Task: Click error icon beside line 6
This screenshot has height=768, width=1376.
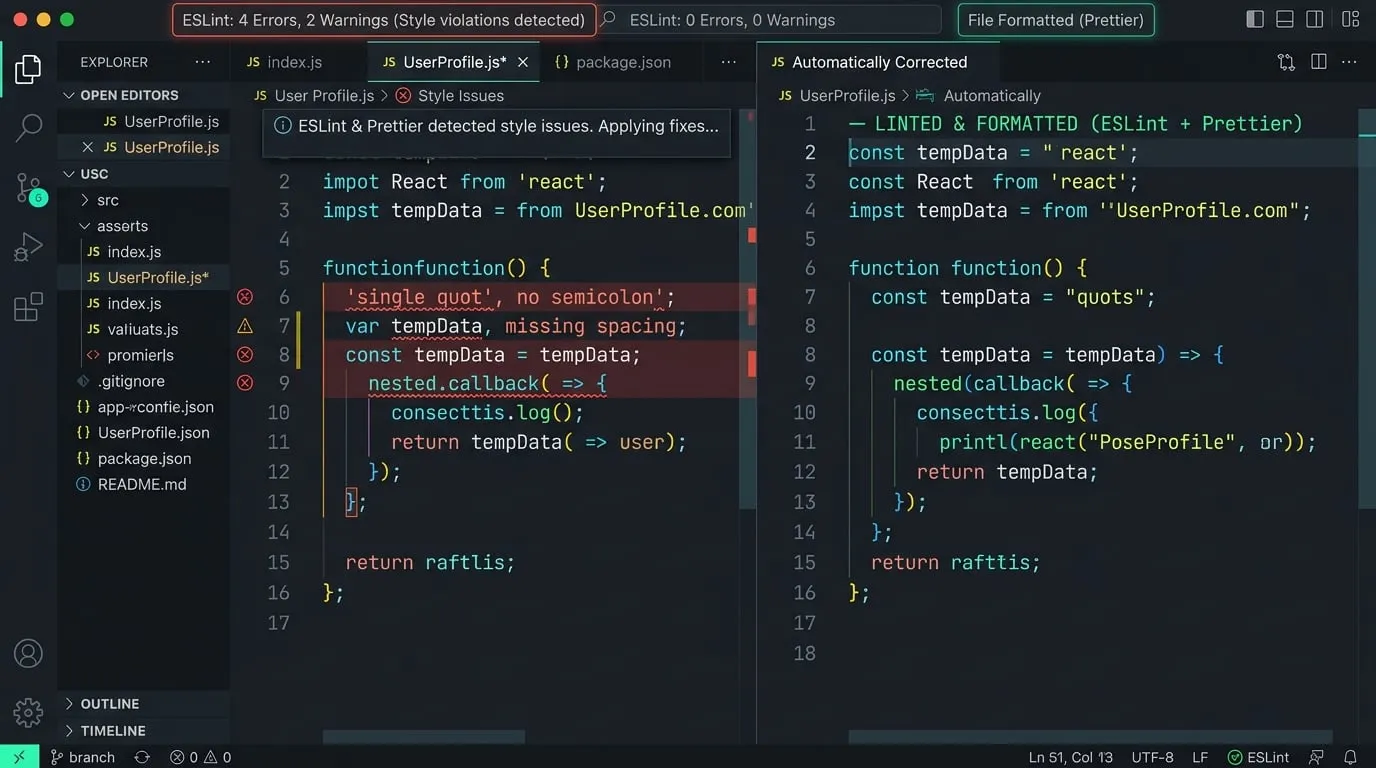Action: (x=245, y=297)
